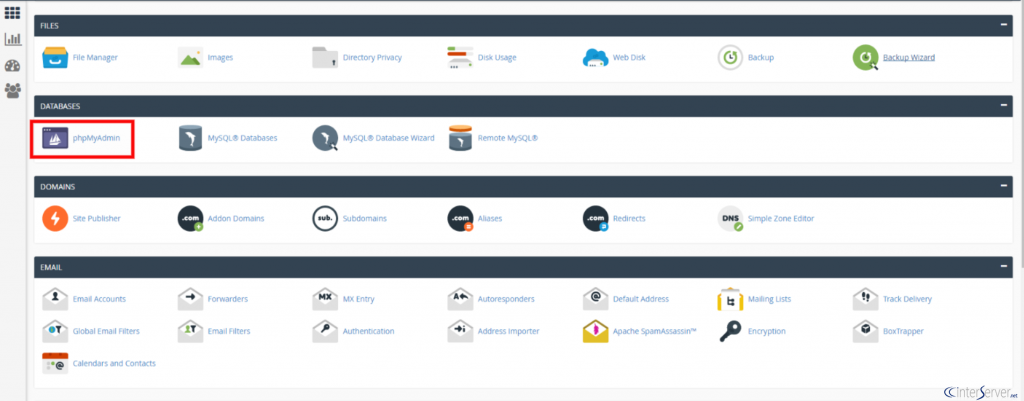Image resolution: width=1024 pixels, height=401 pixels.
Task: Open the Simple Zone Editor DNS icon
Action: [731, 219]
